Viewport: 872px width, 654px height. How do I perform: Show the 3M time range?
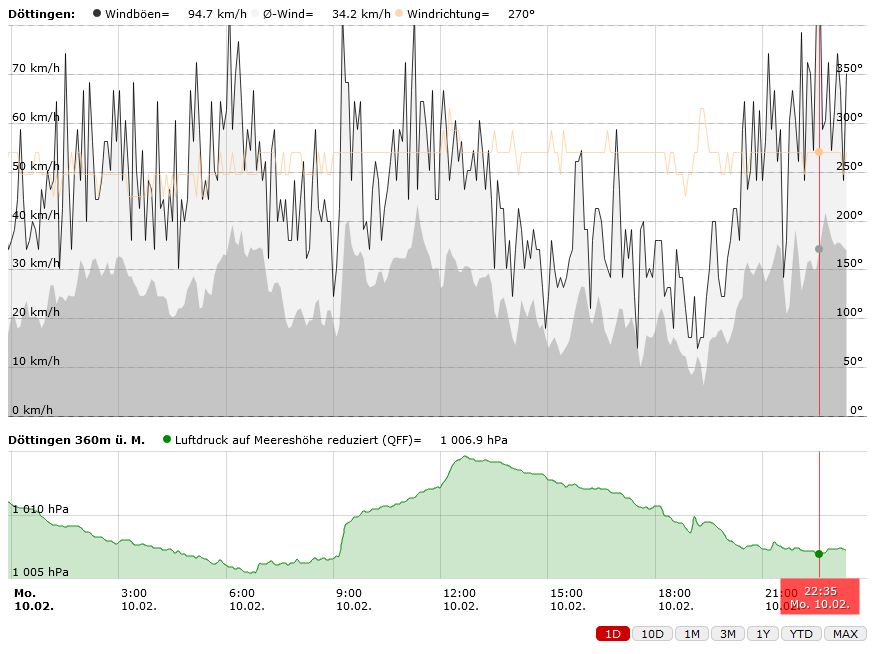[x=727, y=634]
